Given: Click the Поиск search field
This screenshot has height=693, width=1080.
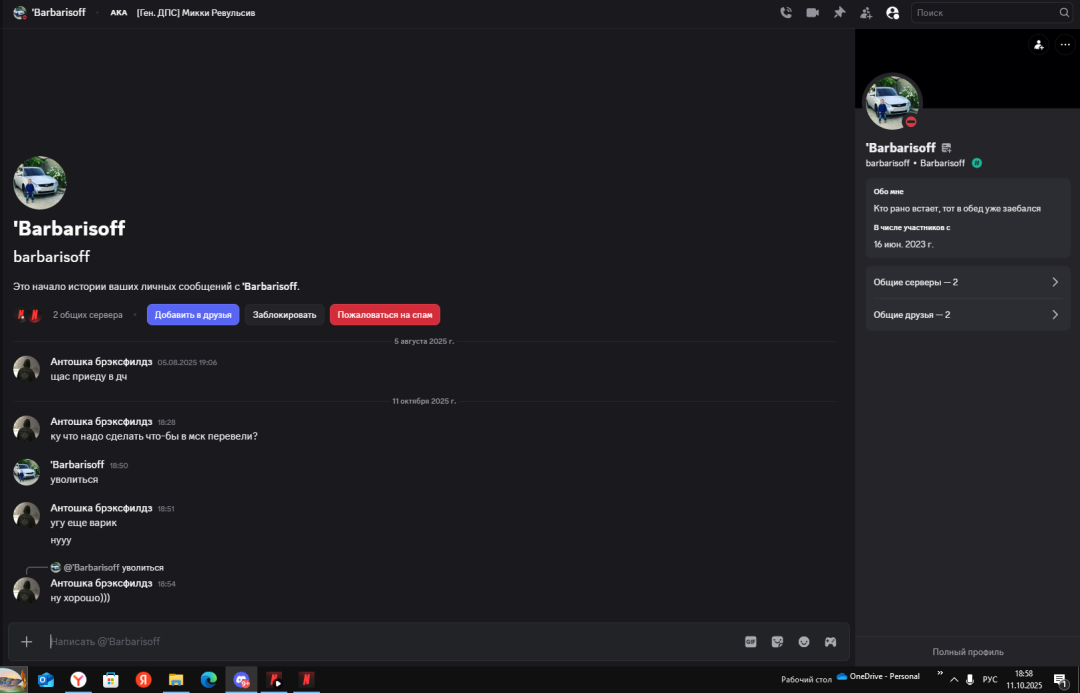Looking at the screenshot, I should click(x=984, y=13).
